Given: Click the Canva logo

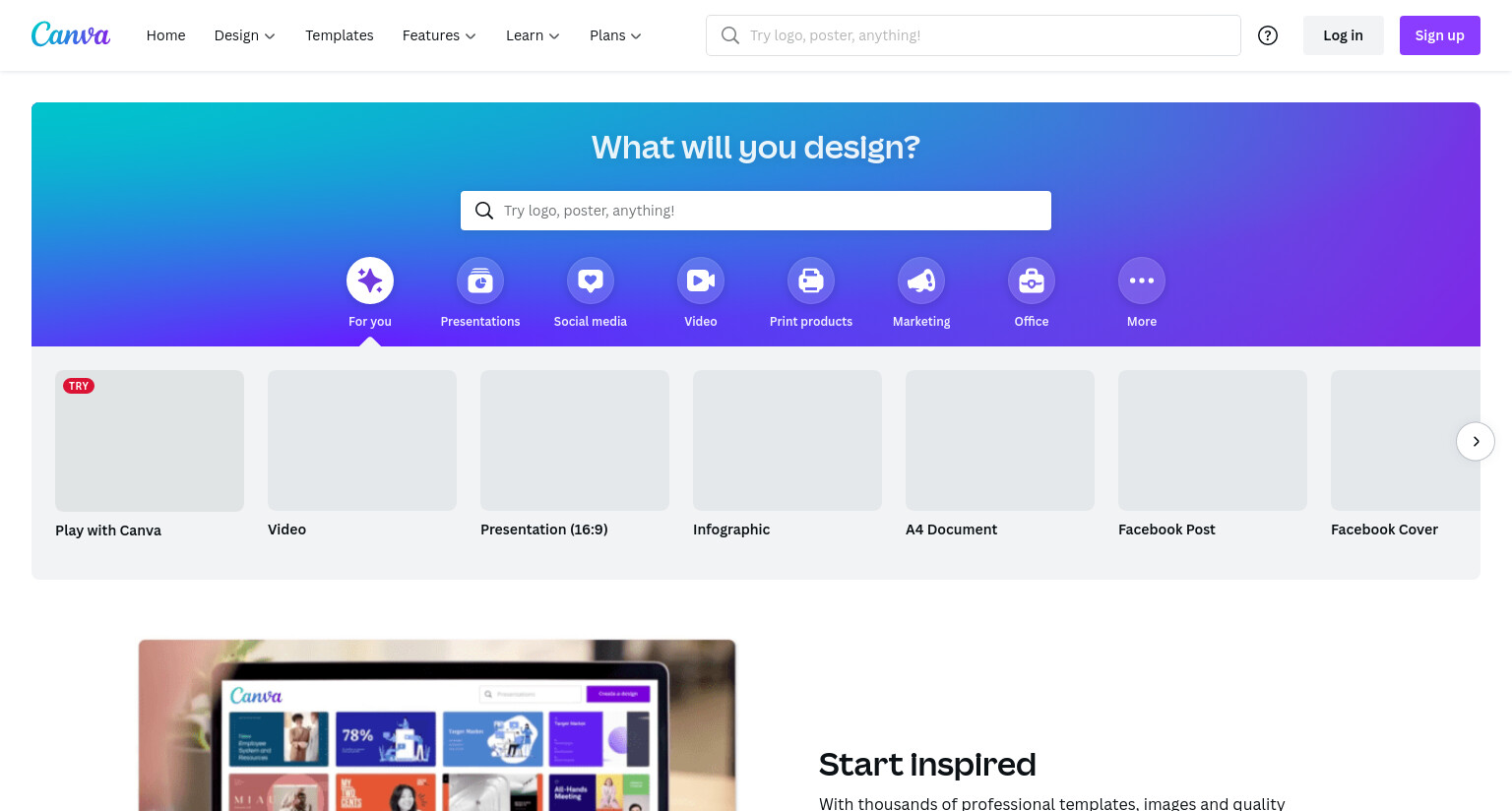Looking at the screenshot, I should (x=71, y=34).
